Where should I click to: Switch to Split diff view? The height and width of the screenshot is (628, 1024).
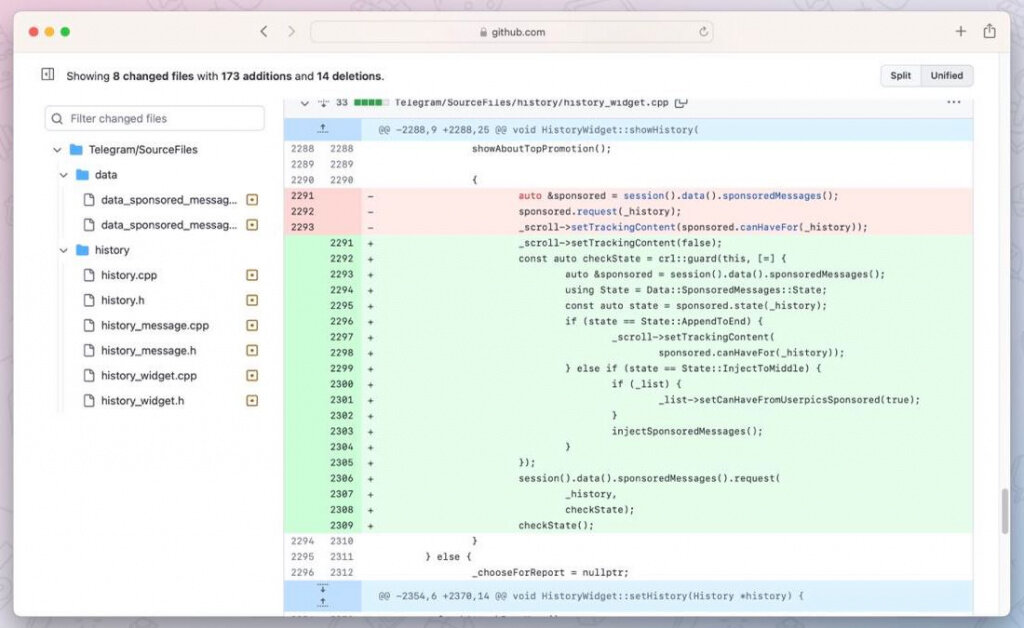(x=901, y=76)
